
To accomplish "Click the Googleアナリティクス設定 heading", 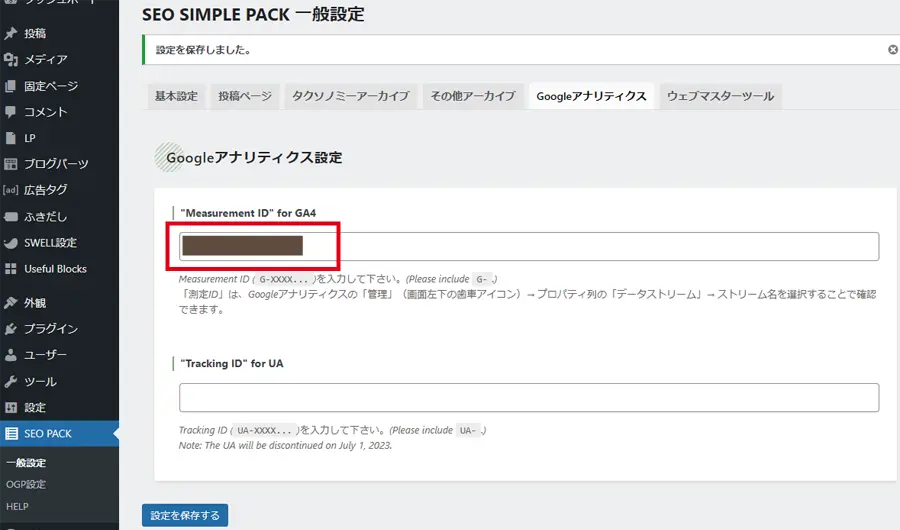I will point(254,157).
